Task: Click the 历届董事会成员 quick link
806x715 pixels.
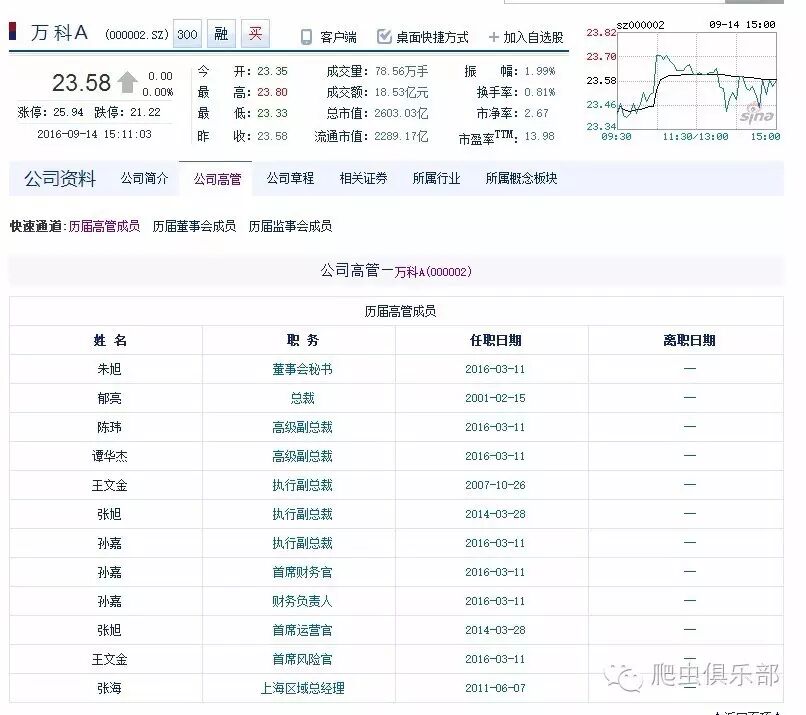Action: click(x=194, y=226)
